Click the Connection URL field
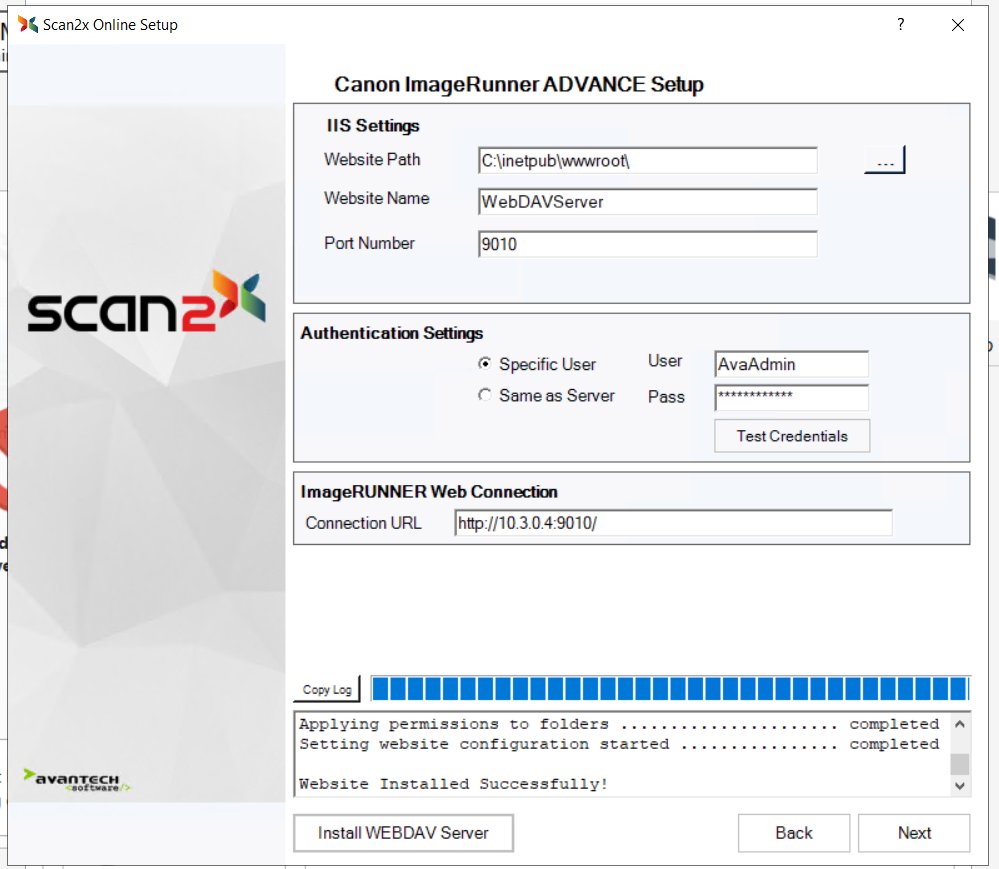Screen dimensions: 999x869 pyautogui.click(x=672, y=523)
